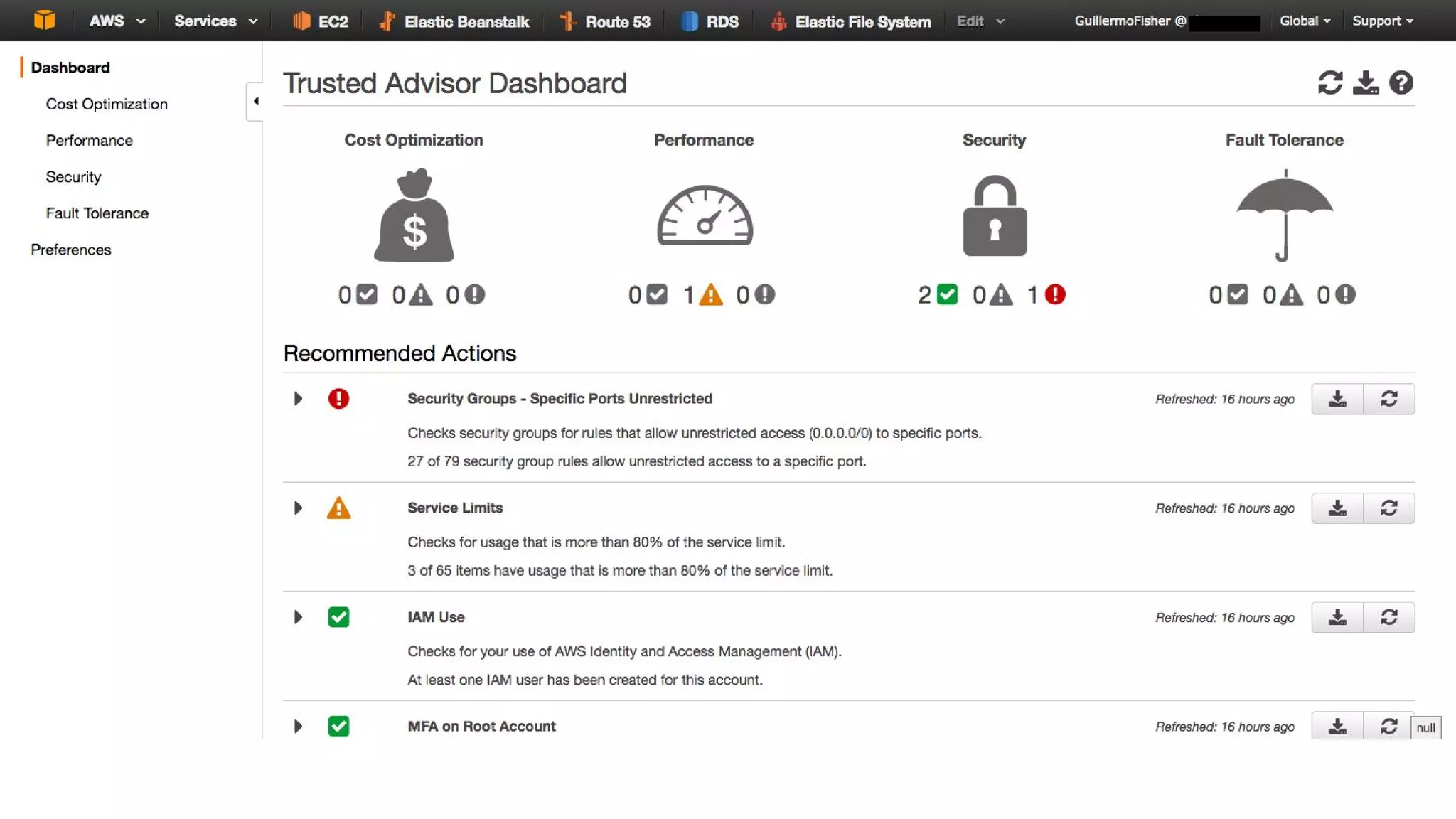Open the help question mark icon
1456x819 pixels.
pyautogui.click(x=1401, y=83)
